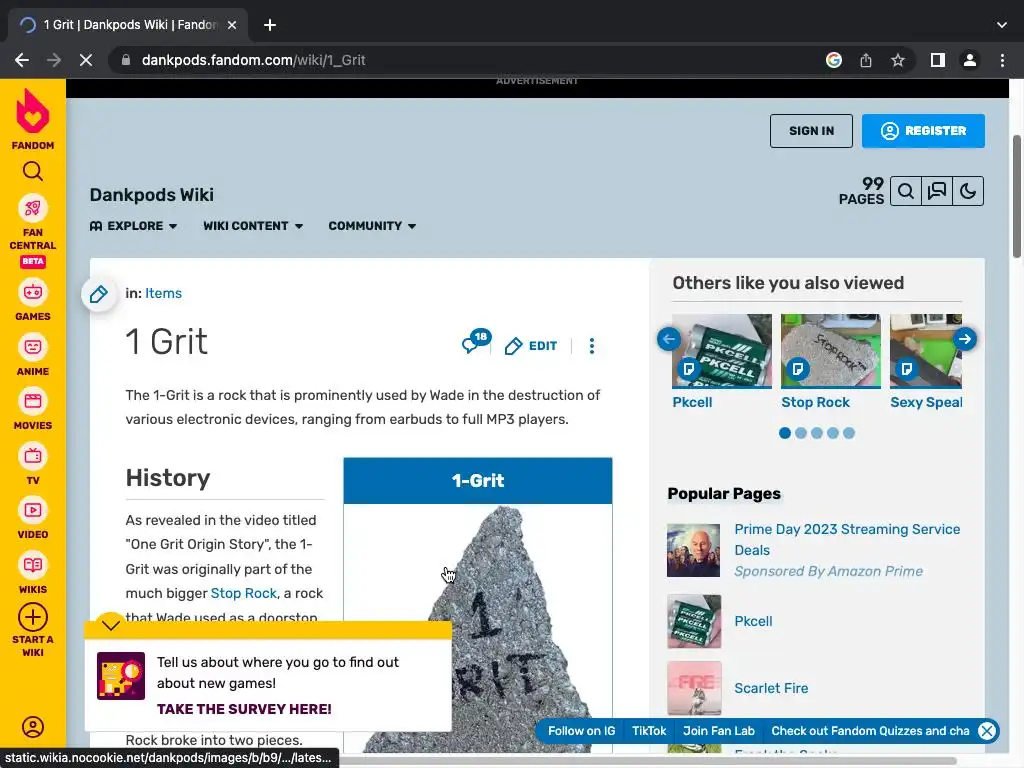Open the tab search dropdown arrow
This screenshot has height=768, width=1024.
pos(1002,25)
